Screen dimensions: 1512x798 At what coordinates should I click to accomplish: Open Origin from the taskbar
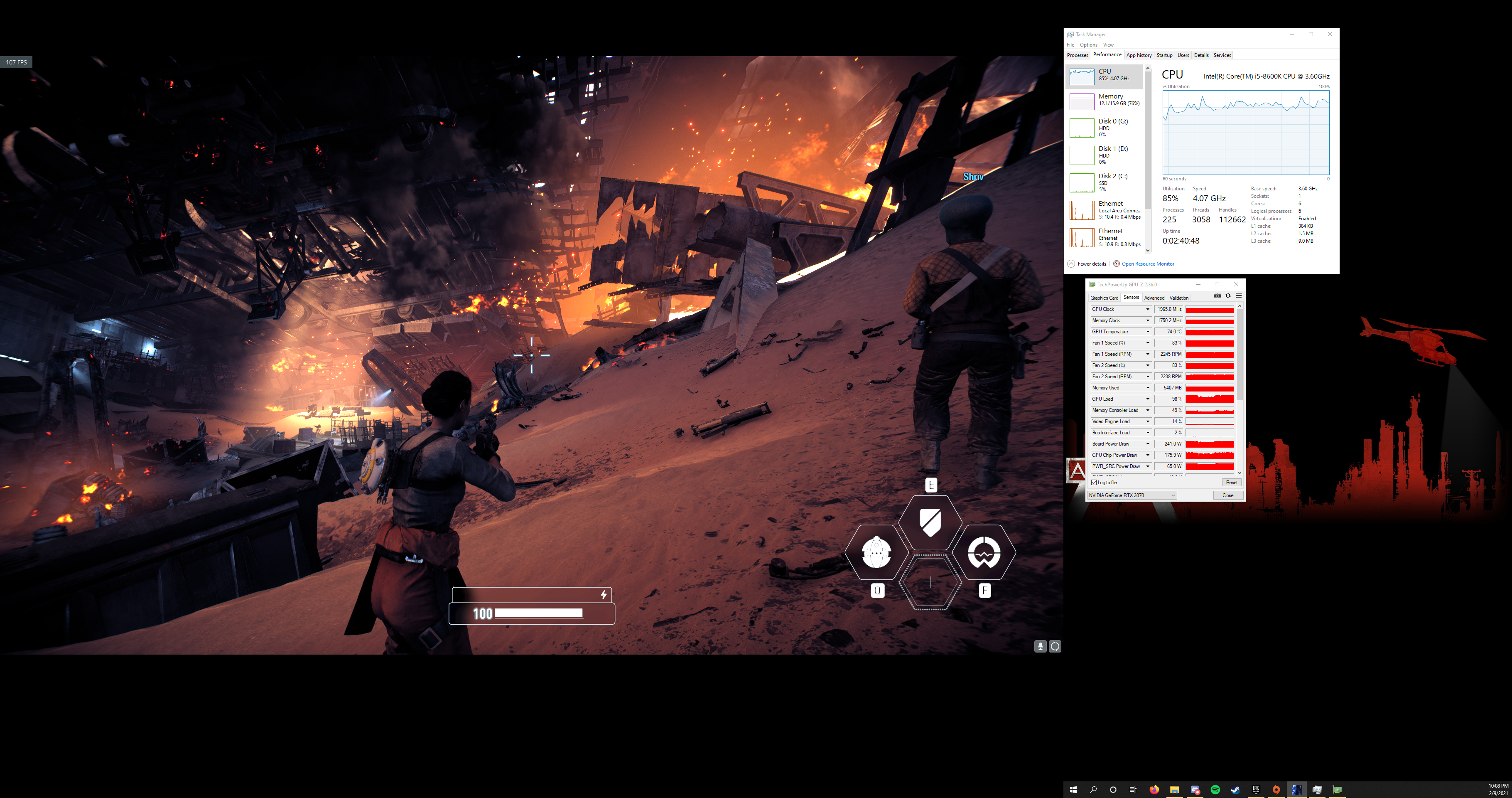pyautogui.click(x=1276, y=790)
